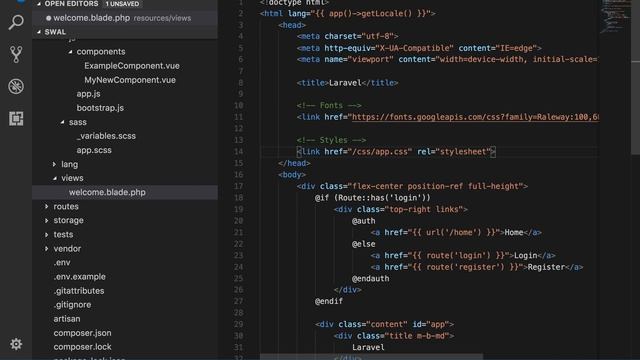Click the @endif directive line

point(329,301)
